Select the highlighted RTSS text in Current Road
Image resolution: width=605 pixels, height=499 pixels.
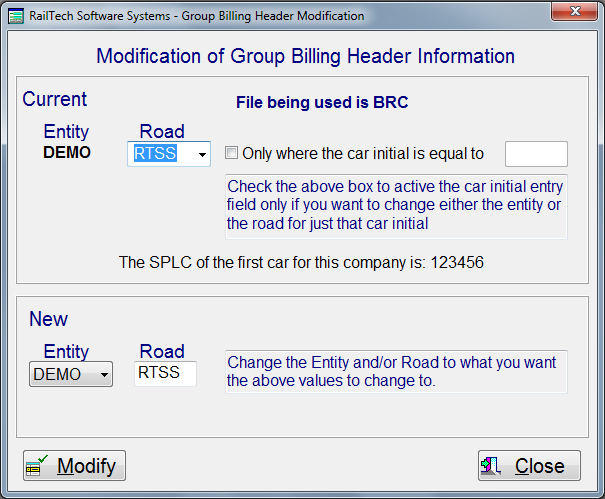coord(156,154)
